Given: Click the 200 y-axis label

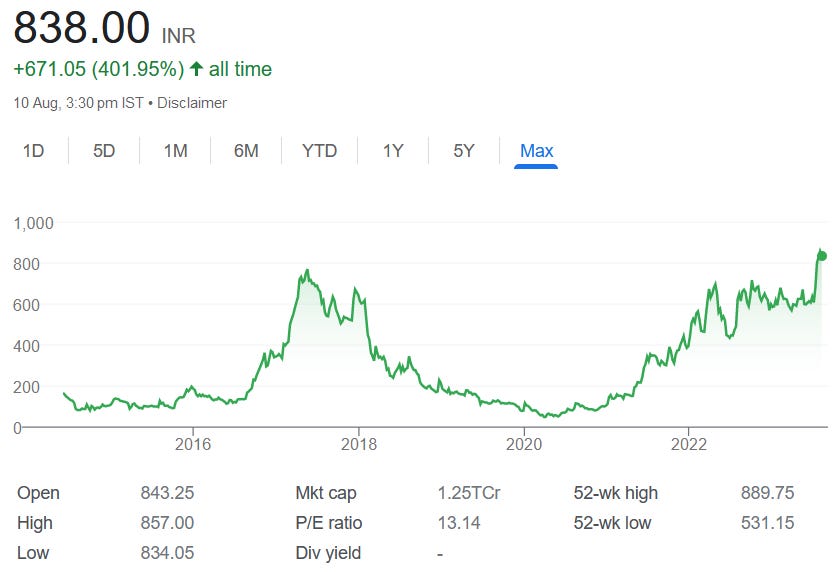Looking at the screenshot, I should point(27,387).
